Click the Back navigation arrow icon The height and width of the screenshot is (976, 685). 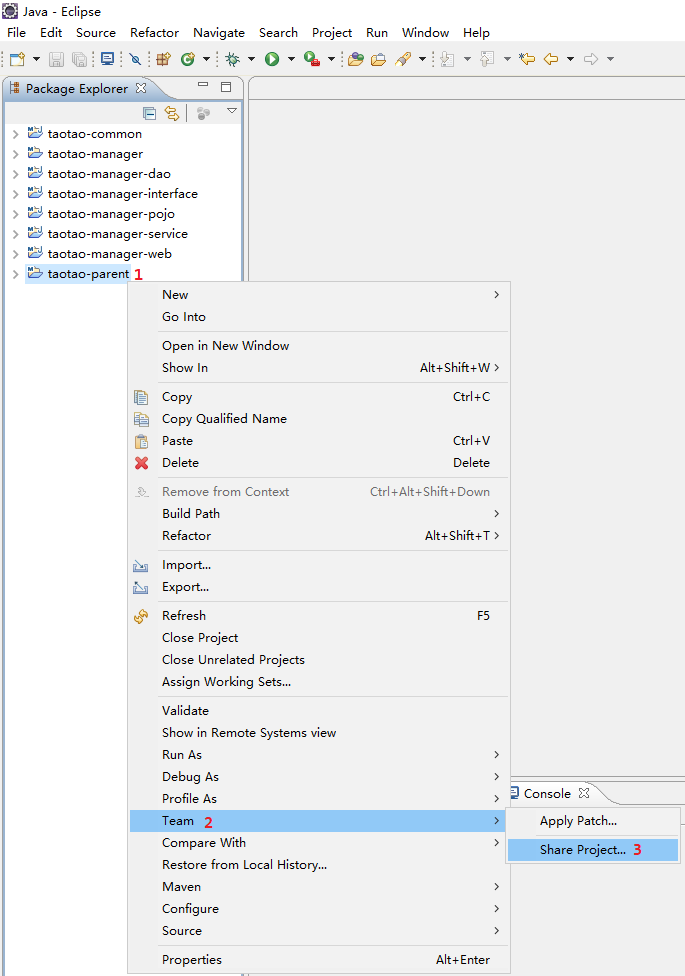coord(551,59)
